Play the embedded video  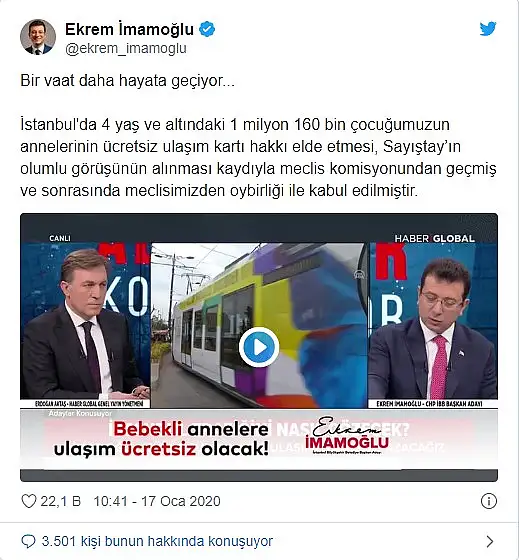point(259,347)
